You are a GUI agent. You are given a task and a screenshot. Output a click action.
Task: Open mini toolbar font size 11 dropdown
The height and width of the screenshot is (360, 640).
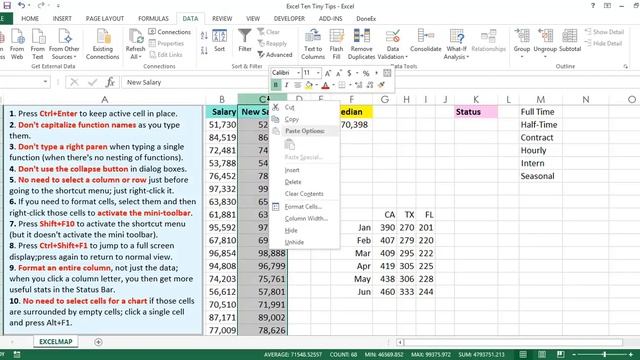[318, 73]
